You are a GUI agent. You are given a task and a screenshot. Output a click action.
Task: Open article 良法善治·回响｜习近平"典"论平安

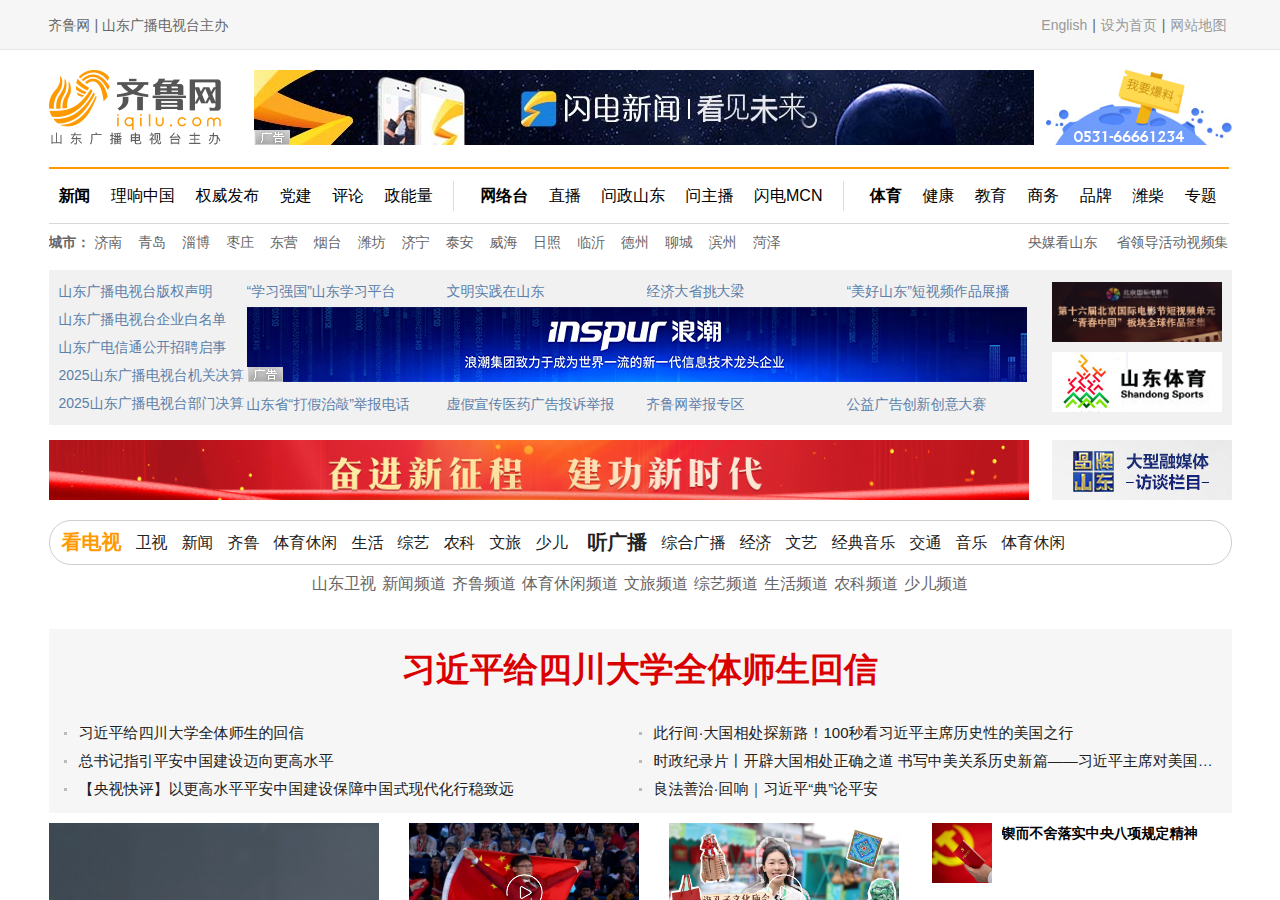click(766, 789)
